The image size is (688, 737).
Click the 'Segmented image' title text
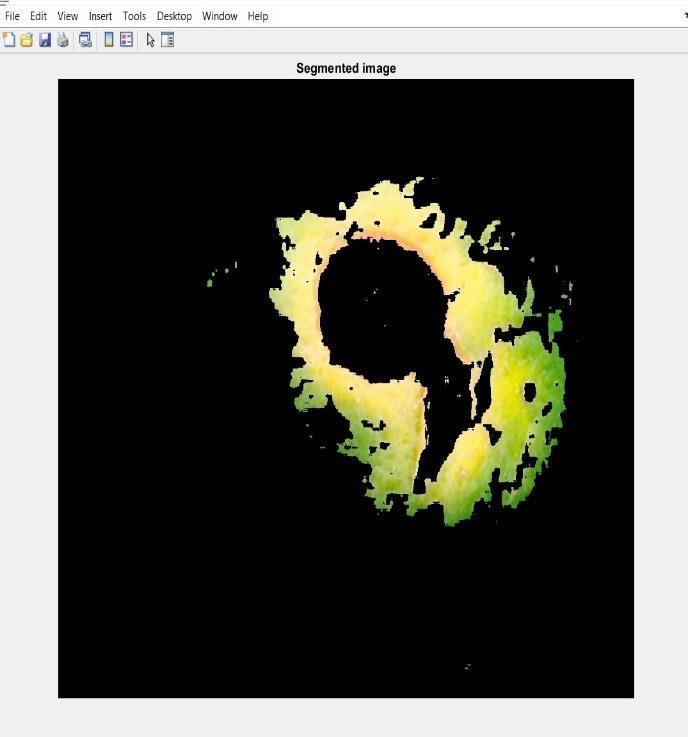(x=346, y=68)
